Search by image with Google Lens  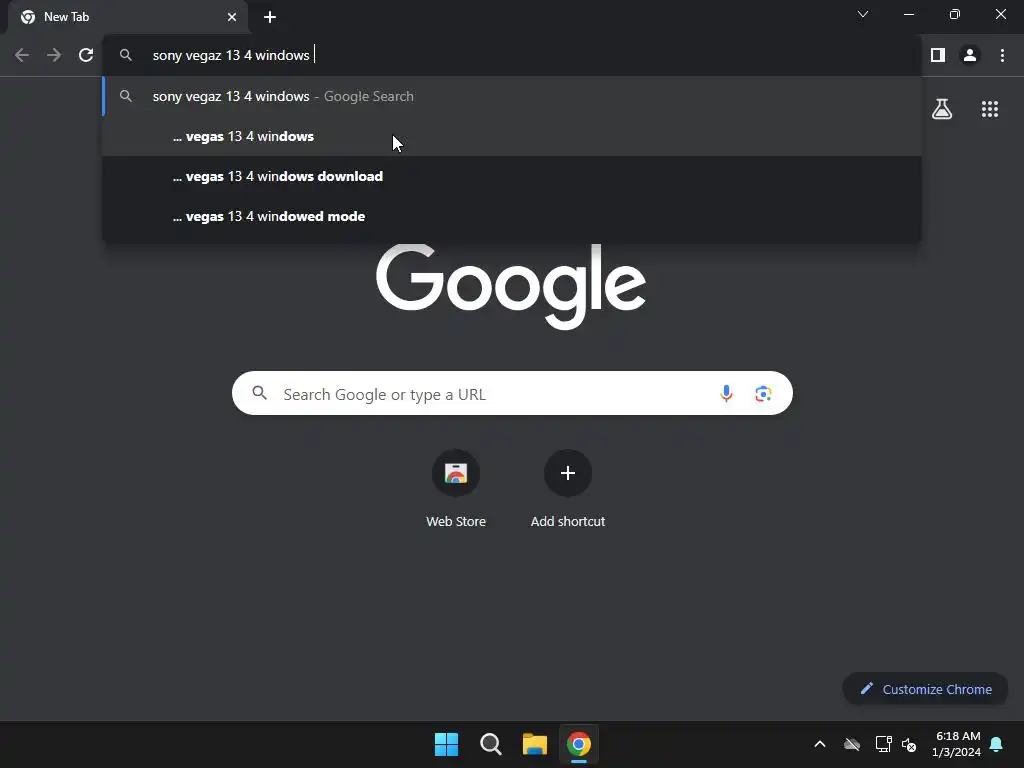pyautogui.click(x=763, y=393)
